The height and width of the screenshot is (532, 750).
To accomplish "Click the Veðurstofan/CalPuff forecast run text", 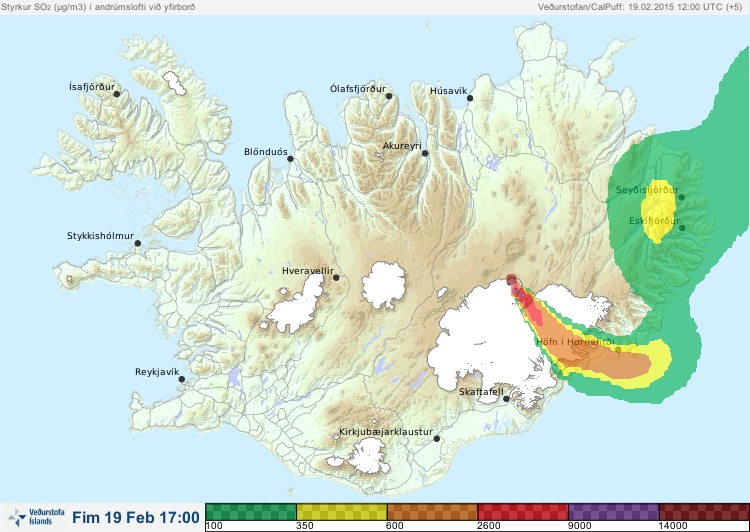I will click(640, 7).
